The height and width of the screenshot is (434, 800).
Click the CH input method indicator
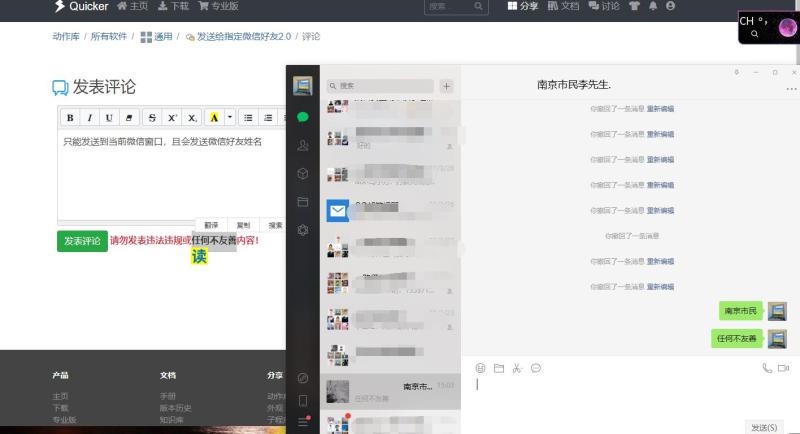(746, 21)
